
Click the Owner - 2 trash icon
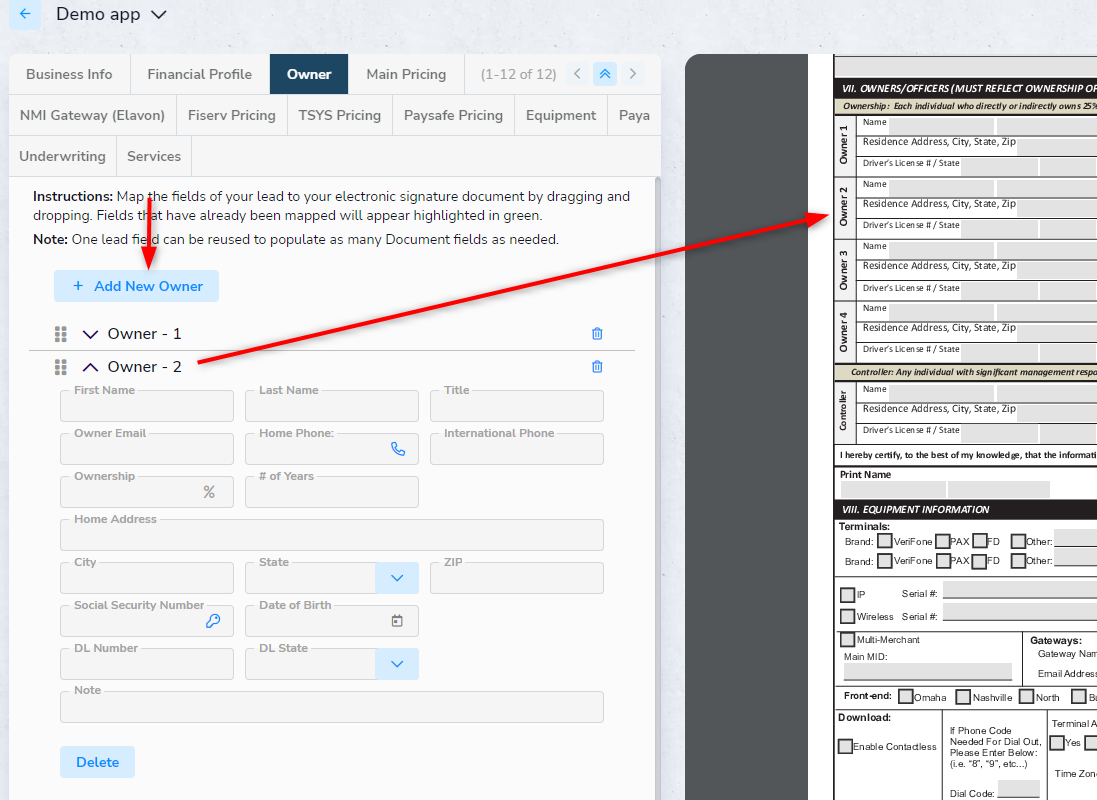(x=597, y=367)
